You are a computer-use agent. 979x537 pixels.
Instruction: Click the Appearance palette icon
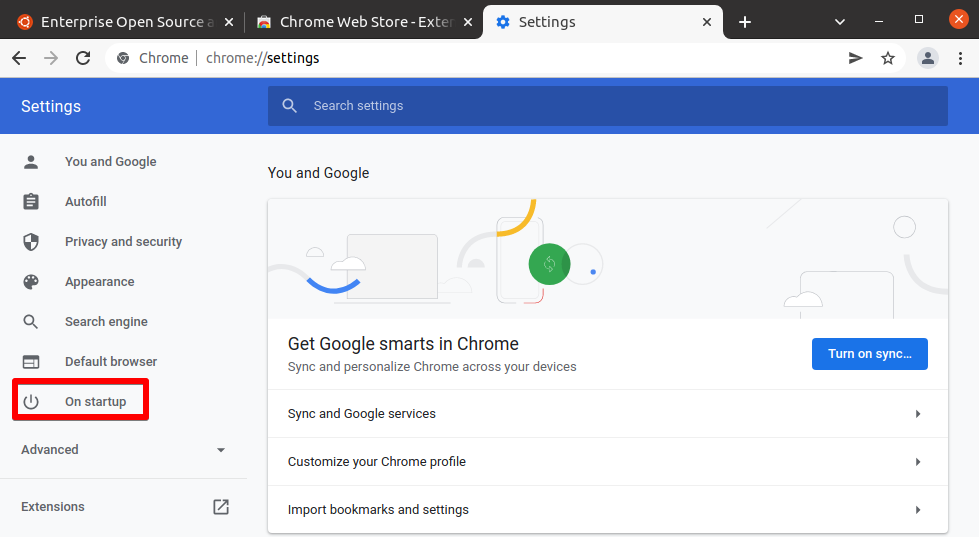click(31, 282)
